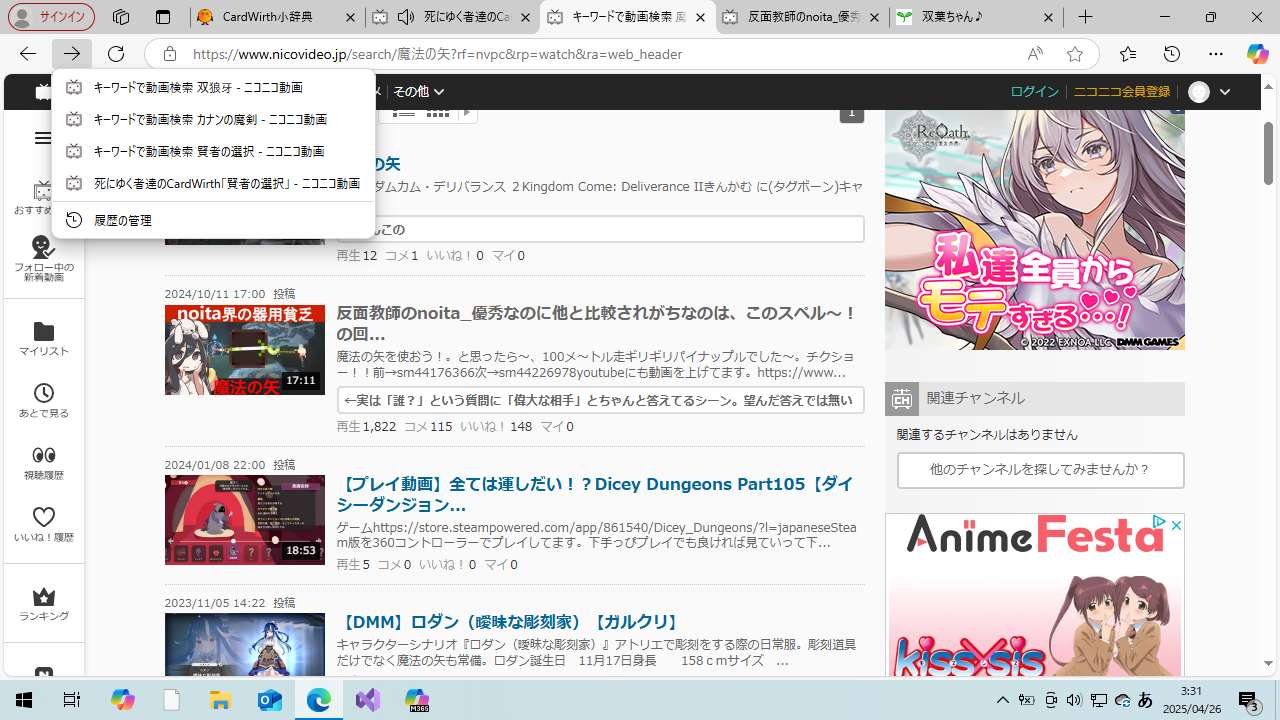The height and width of the screenshot is (720, 1280).
Task: Add this page to favorites star
Action: pyautogui.click(x=1074, y=54)
